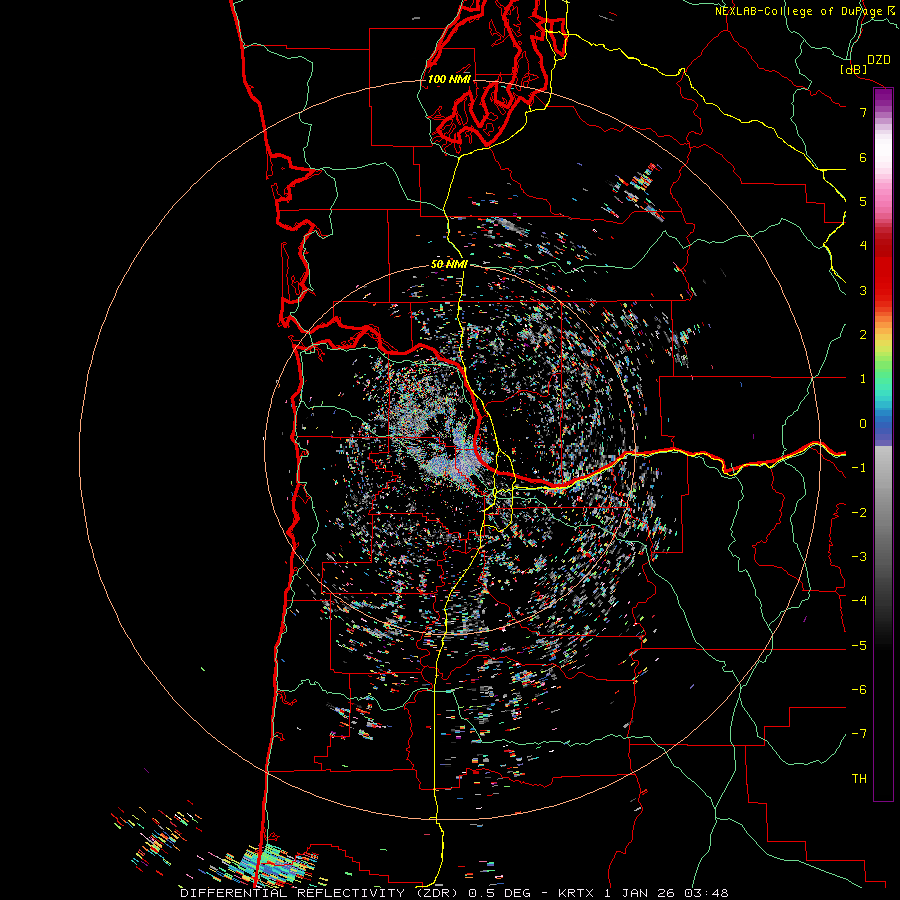Click the -5 value on the color scale

point(859,646)
